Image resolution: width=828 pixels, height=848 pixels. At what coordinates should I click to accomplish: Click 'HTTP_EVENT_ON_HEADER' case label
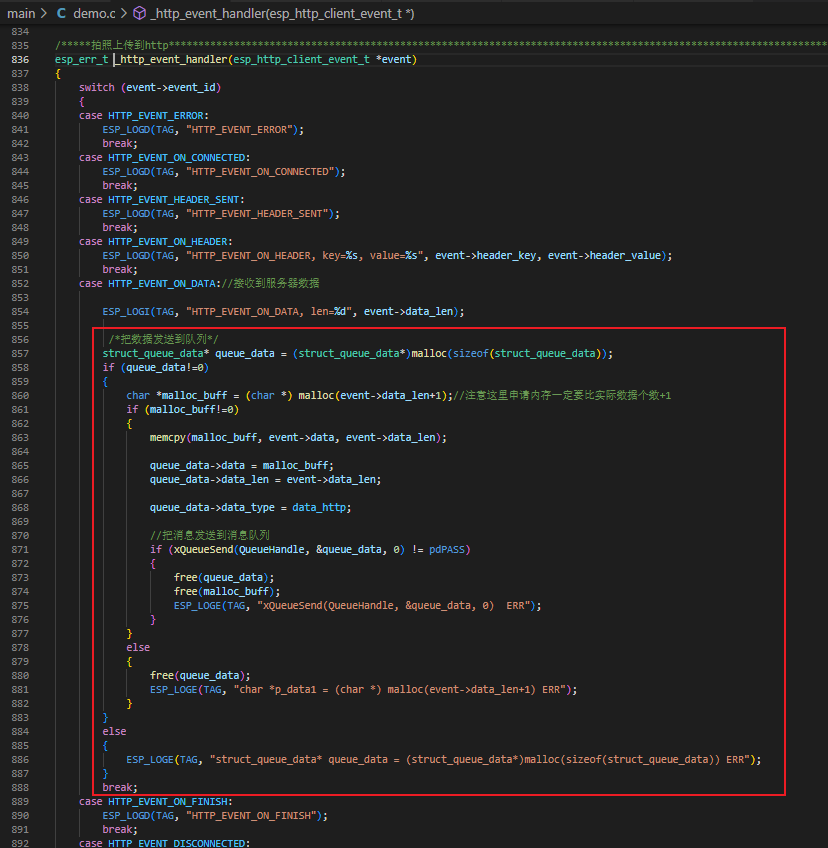tap(168, 242)
